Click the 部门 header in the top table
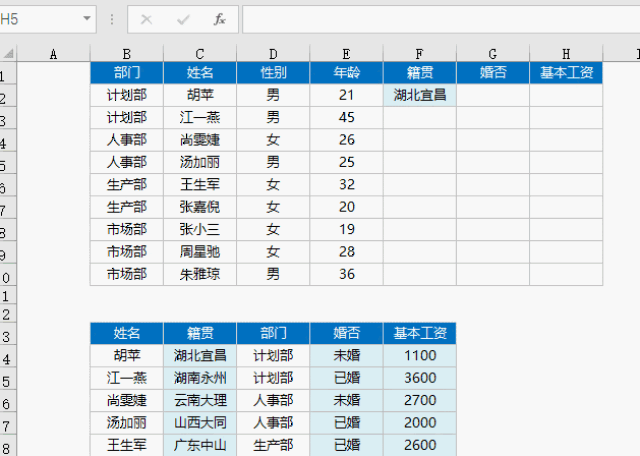The height and width of the screenshot is (456, 640). pyautogui.click(x=127, y=73)
